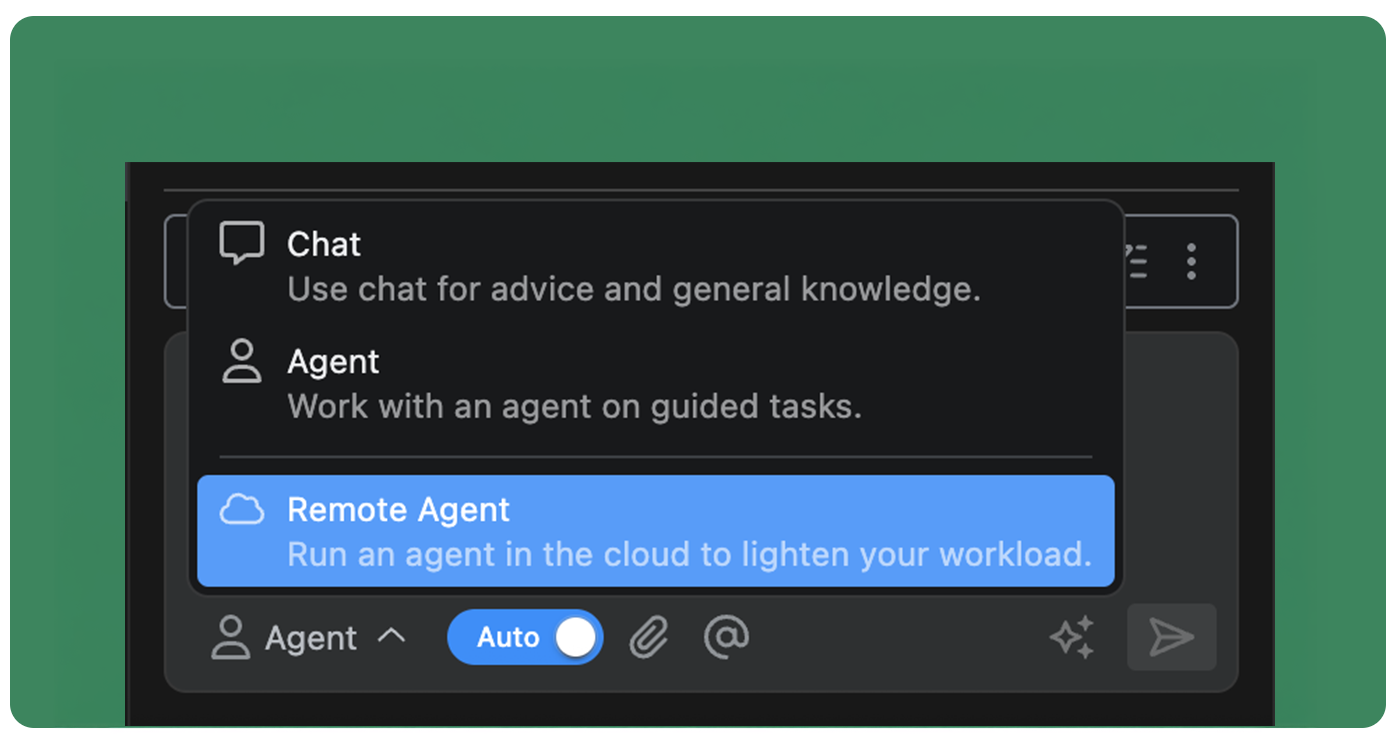Click the Agent person icon in the bottom bar
1400x738 pixels.
pos(229,637)
